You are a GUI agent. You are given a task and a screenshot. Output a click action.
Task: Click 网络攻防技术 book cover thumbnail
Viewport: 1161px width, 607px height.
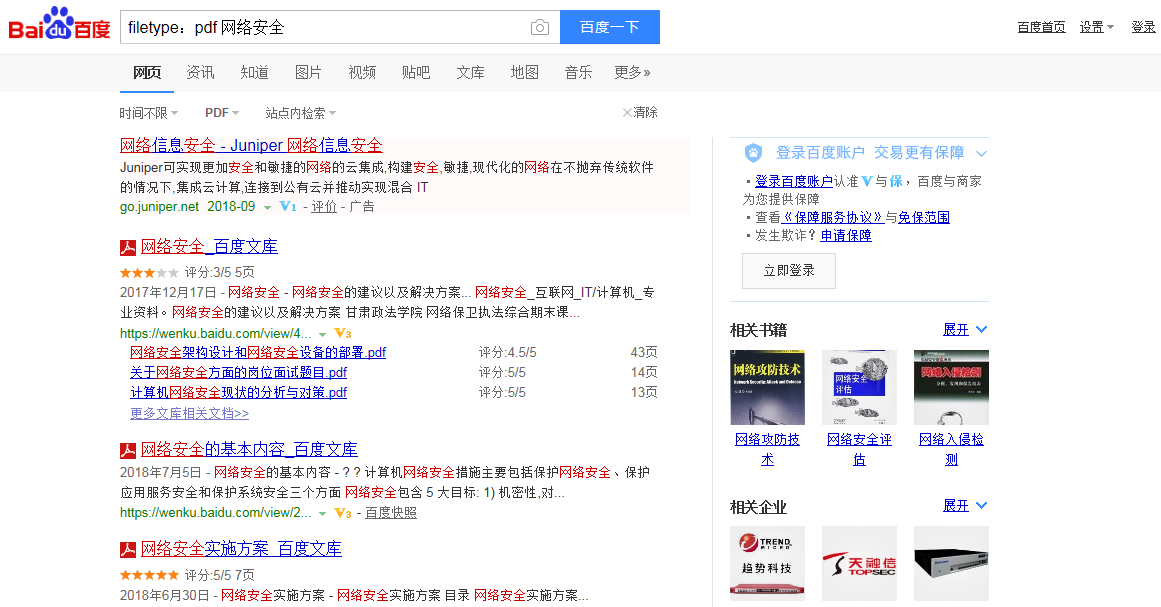pyautogui.click(x=767, y=387)
